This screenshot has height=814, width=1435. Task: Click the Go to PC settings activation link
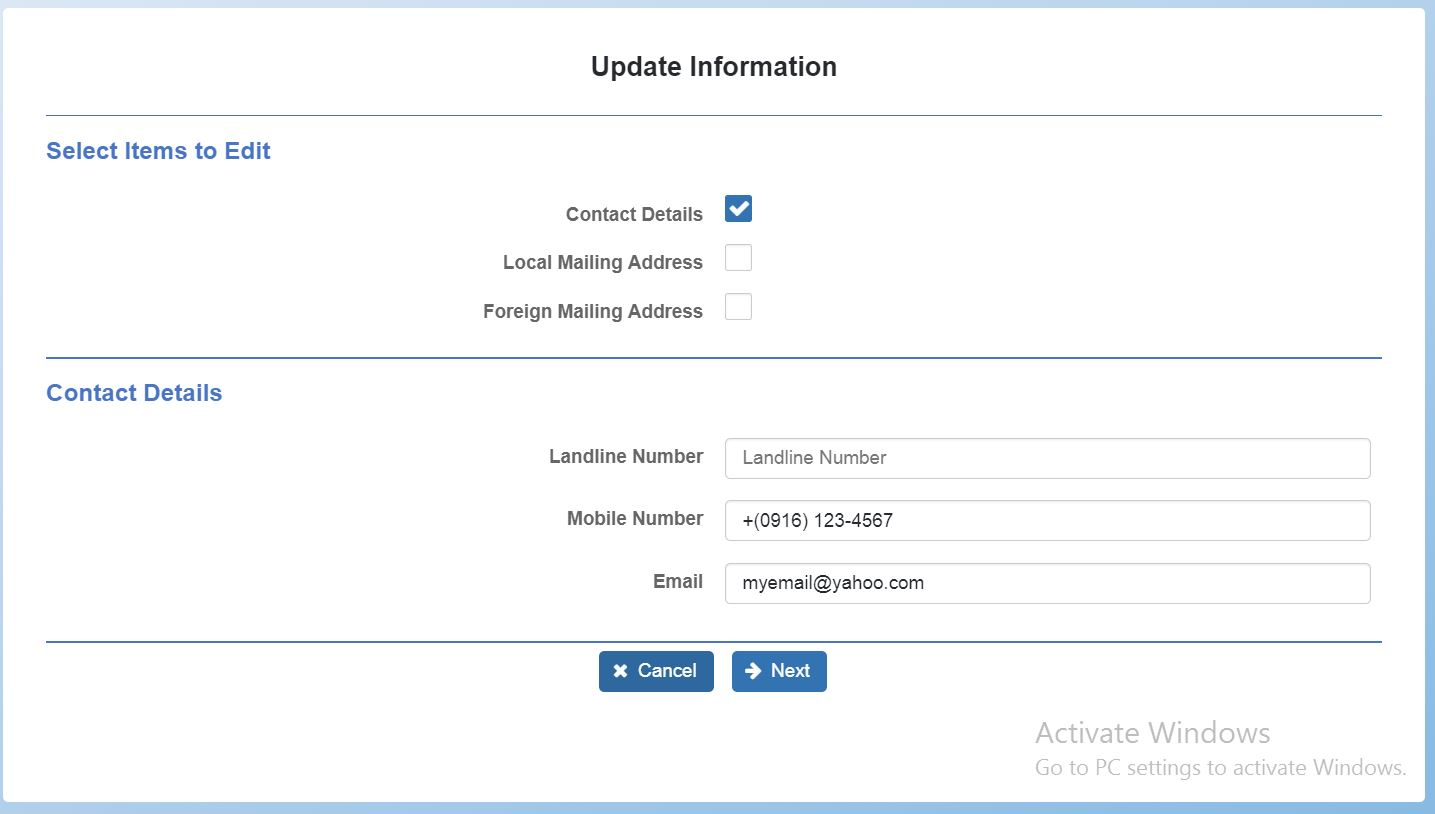point(1219,767)
